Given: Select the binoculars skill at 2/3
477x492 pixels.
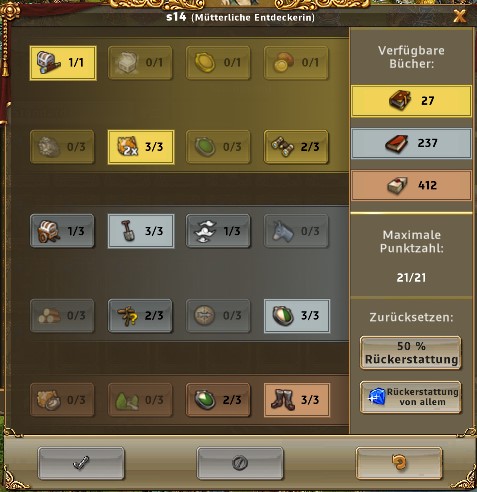Looking at the screenshot, I should tap(296, 147).
